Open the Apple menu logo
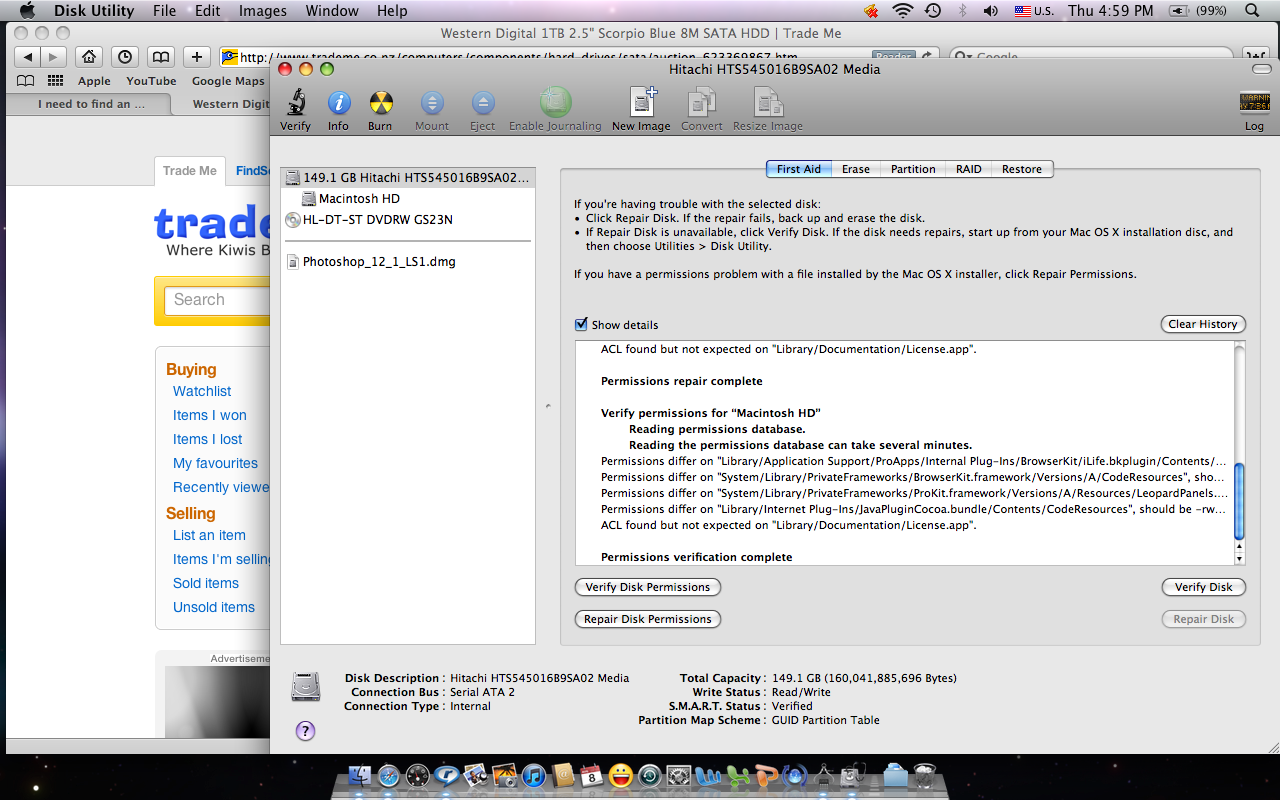Image resolution: width=1280 pixels, height=800 pixels. coord(28,11)
